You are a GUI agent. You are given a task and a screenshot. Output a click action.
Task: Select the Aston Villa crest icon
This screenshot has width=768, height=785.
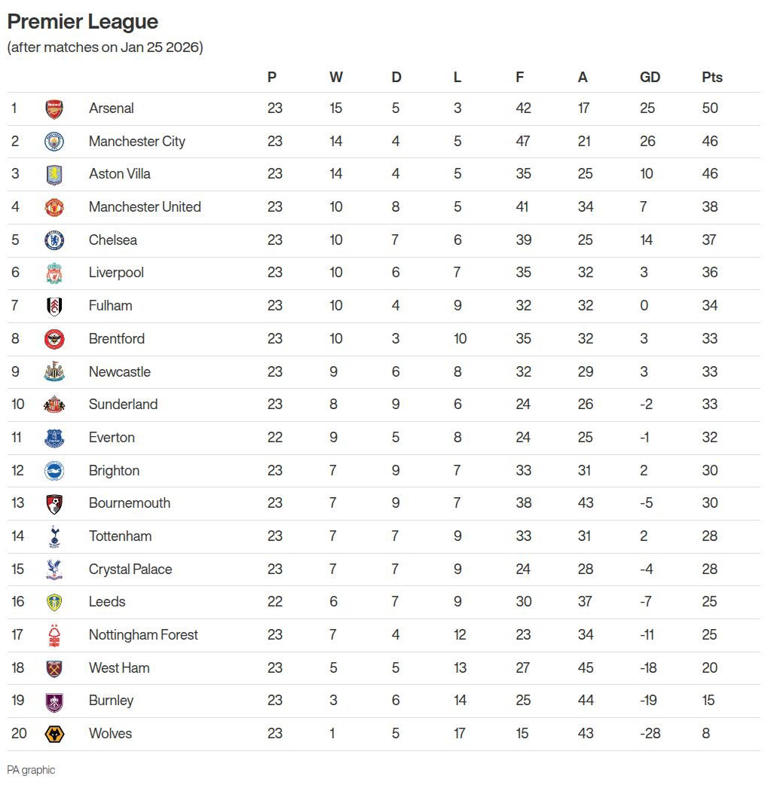tap(54, 175)
